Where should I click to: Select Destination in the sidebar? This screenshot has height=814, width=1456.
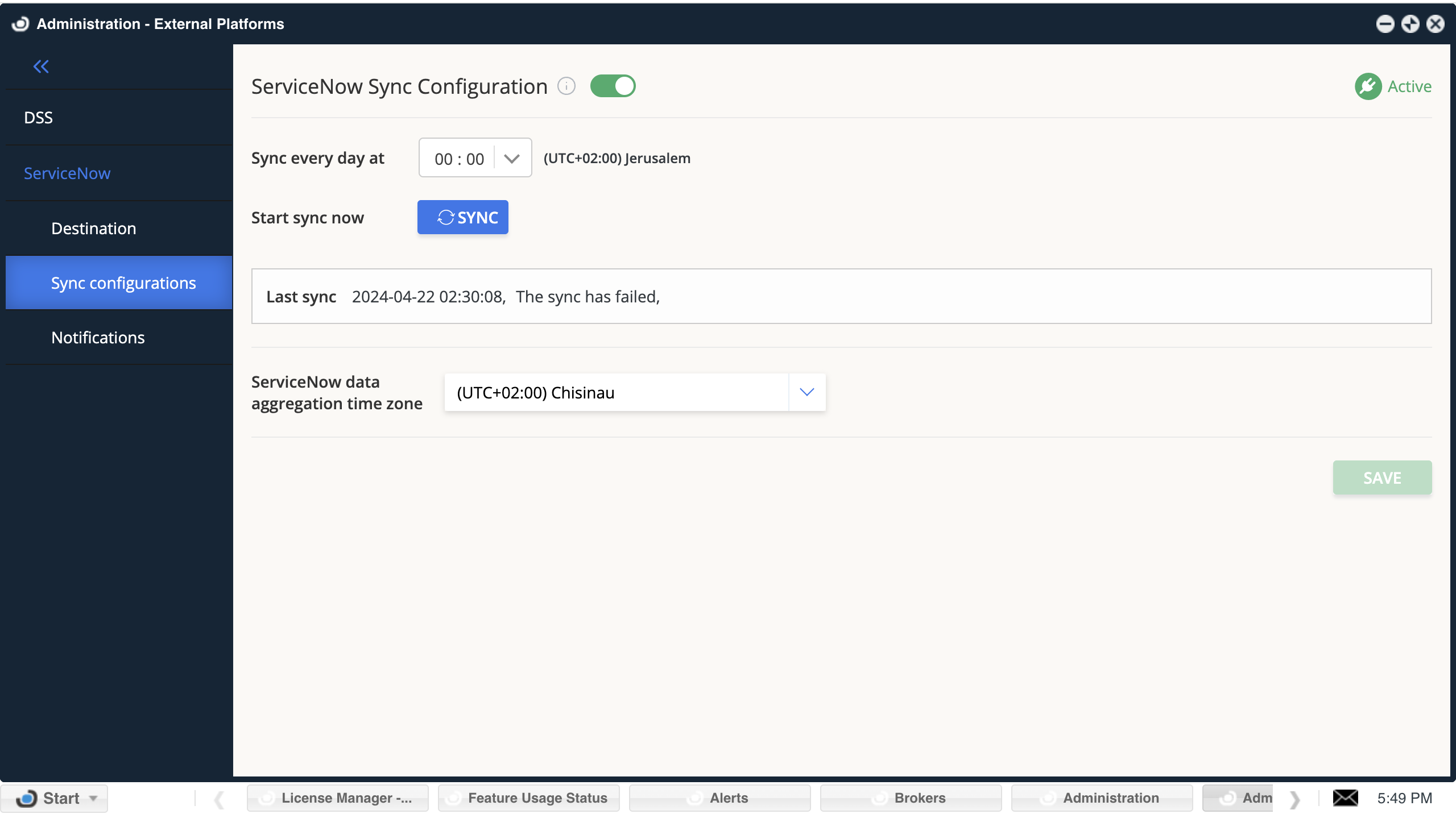pos(93,228)
